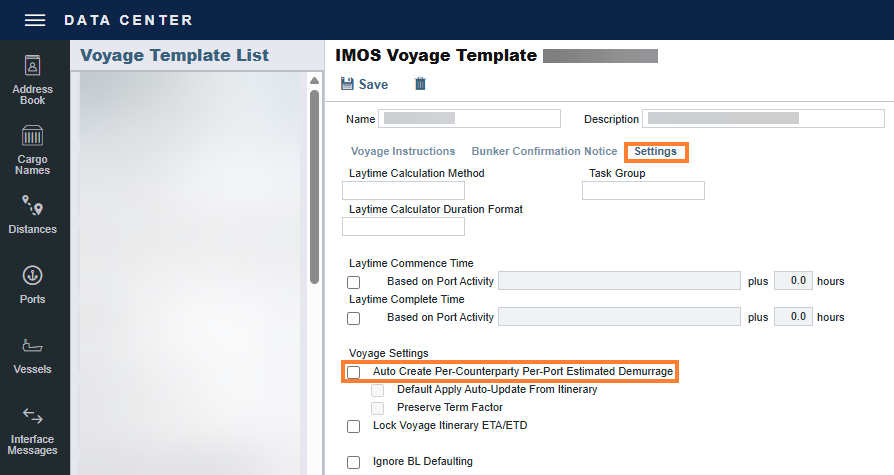Viewport: 894px width, 475px height.
Task: Click the Voyage Template List scrollbar thumb
Action: pyautogui.click(x=314, y=186)
